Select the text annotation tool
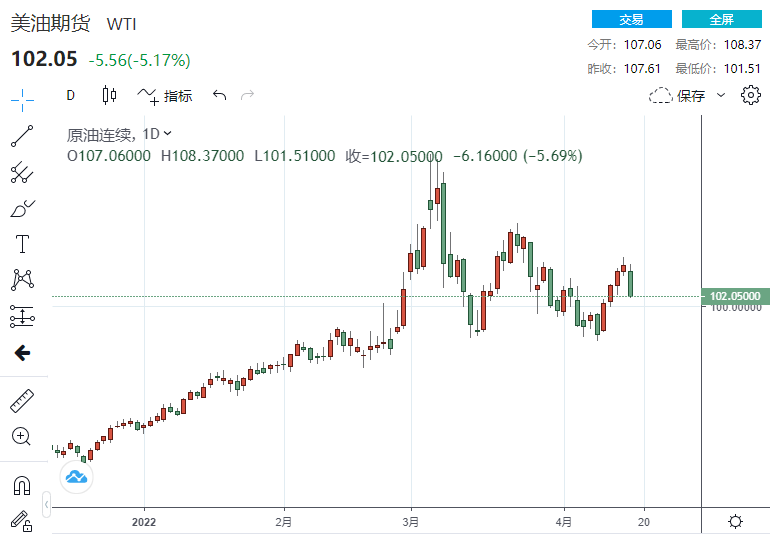The width and height of the screenshot is (773, 537). click(22, 244)
